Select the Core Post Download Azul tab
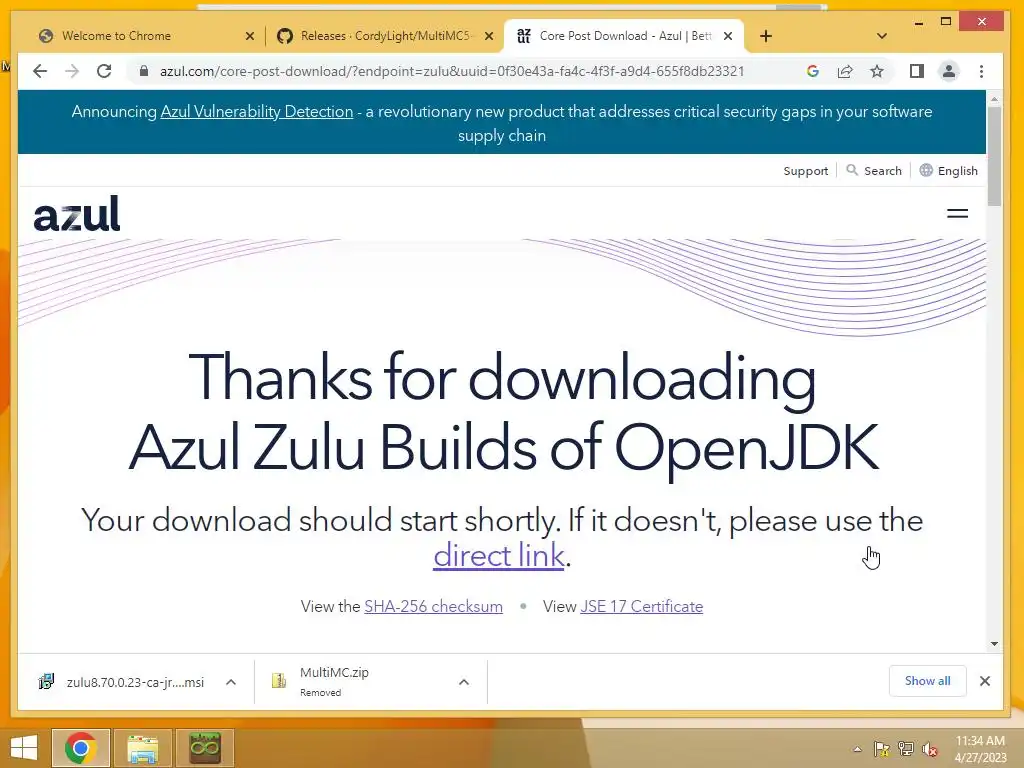Viewport: 1024px width, 768px height. coord(625,36)
